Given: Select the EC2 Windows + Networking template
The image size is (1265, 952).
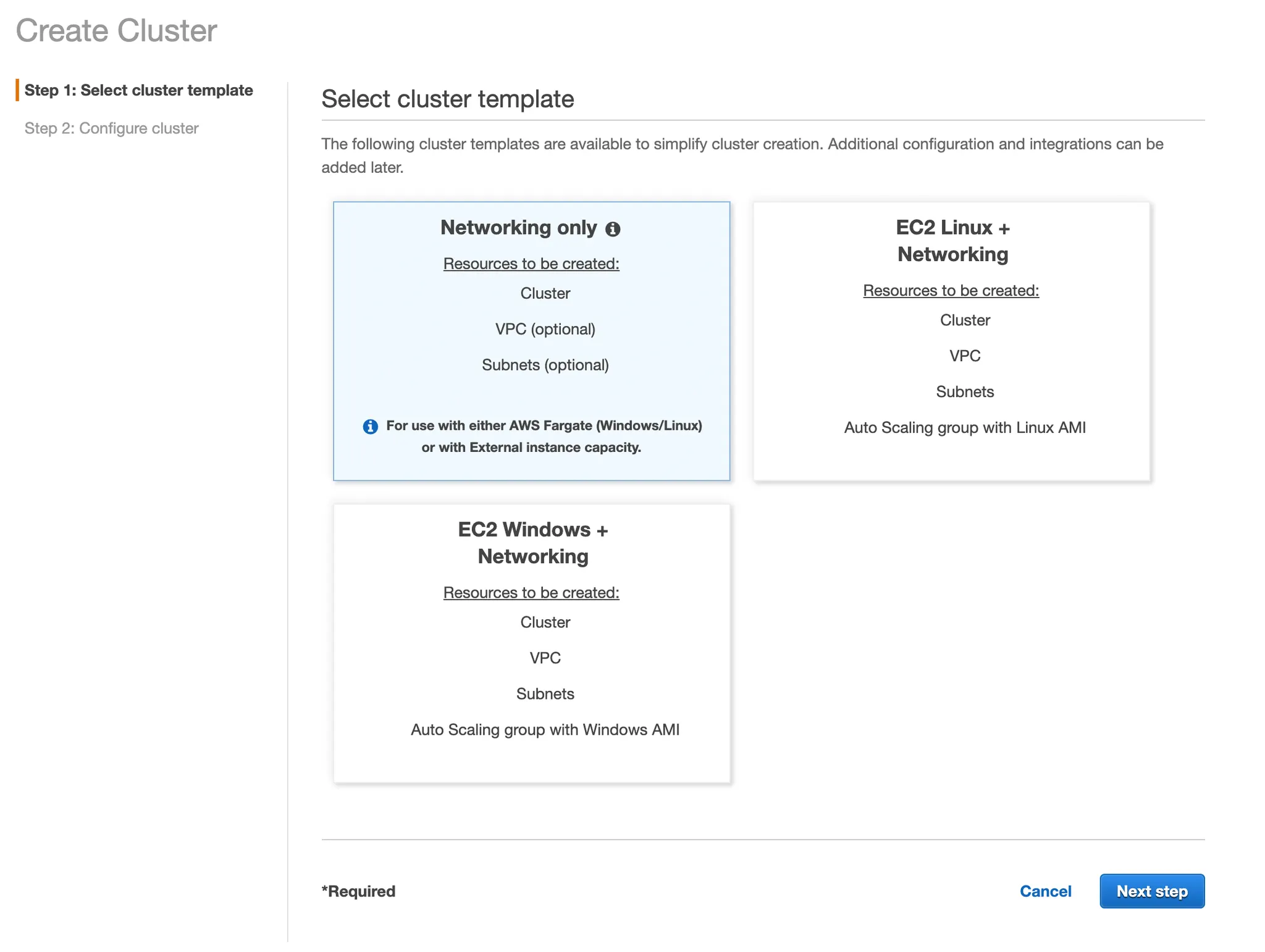Looking at the screenshot, I should (531, 759).
